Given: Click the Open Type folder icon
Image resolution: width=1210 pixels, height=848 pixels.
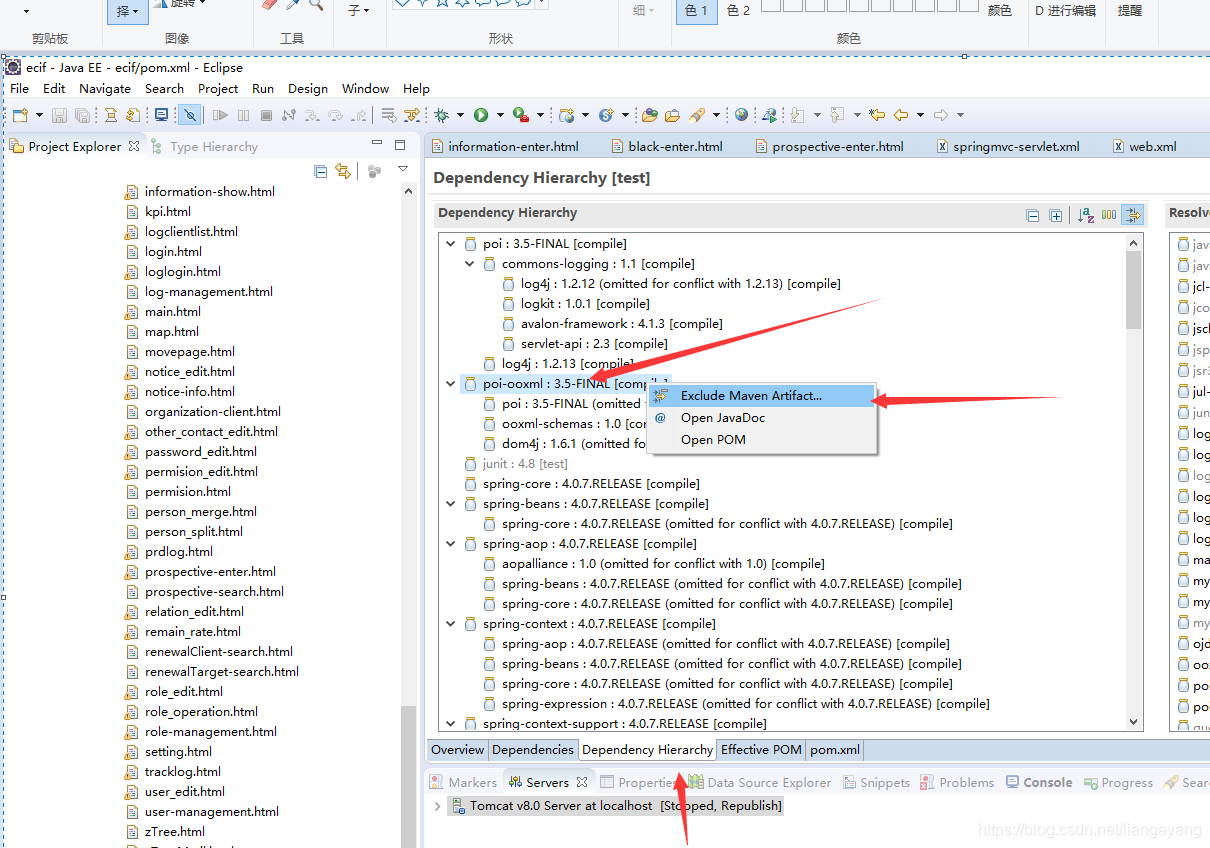Looking at the screenshot, I should coord(650,115).
